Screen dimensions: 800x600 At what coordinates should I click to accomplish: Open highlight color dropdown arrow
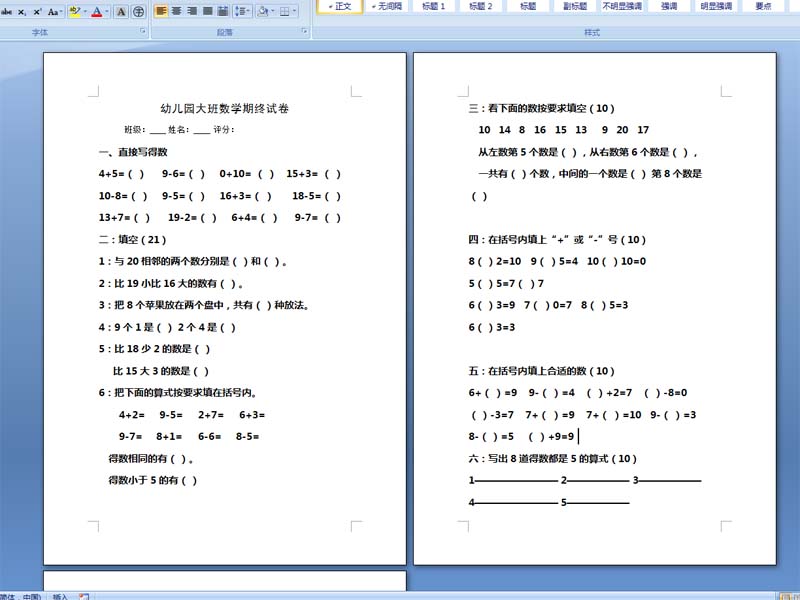[85, 11]
